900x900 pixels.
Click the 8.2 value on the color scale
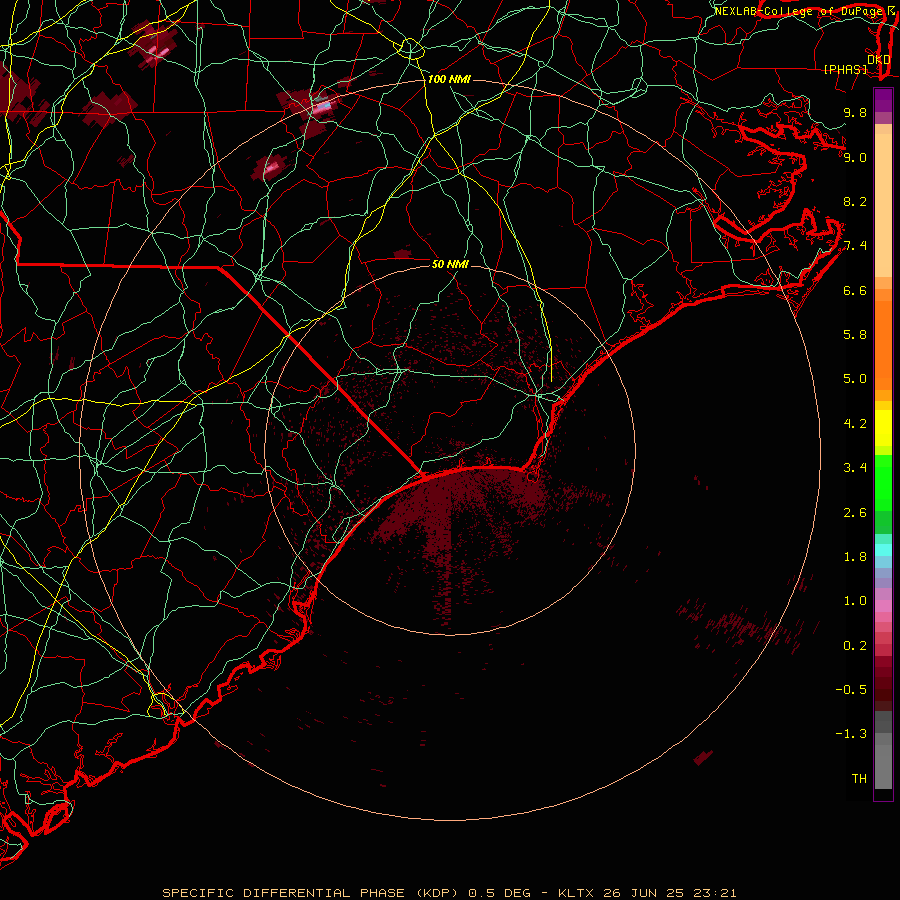coord(855,201)
